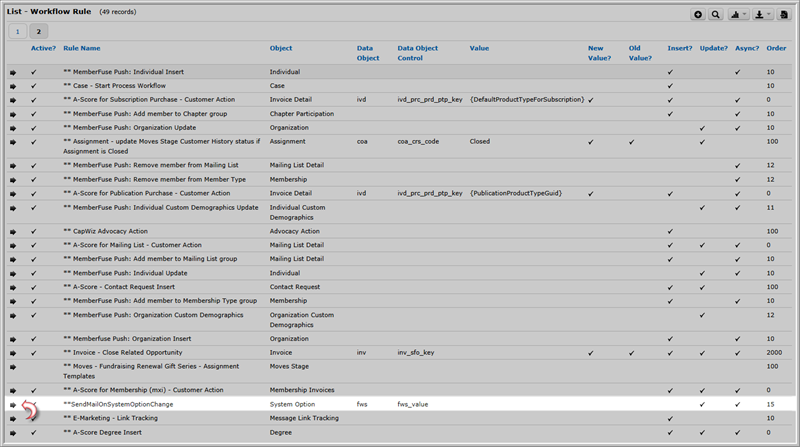800x447 pixels.
Task: Select the {PublicationProductTypeGuid} value cell
Action: pyautogui.click(x=515, y=193)
